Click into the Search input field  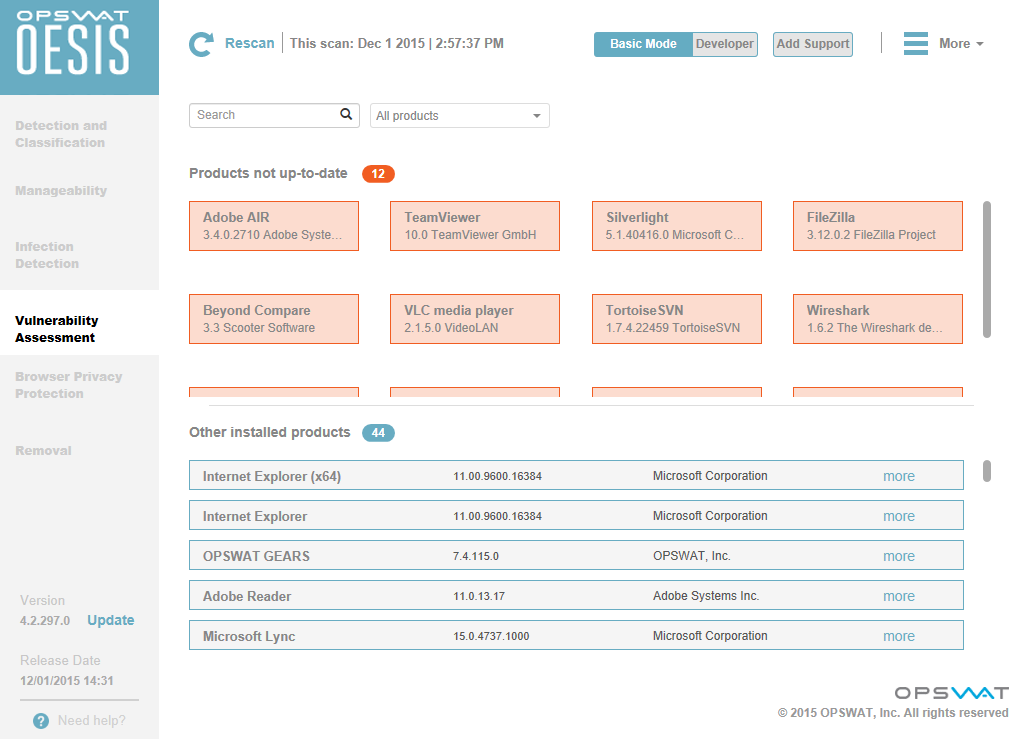coord(274,115)
